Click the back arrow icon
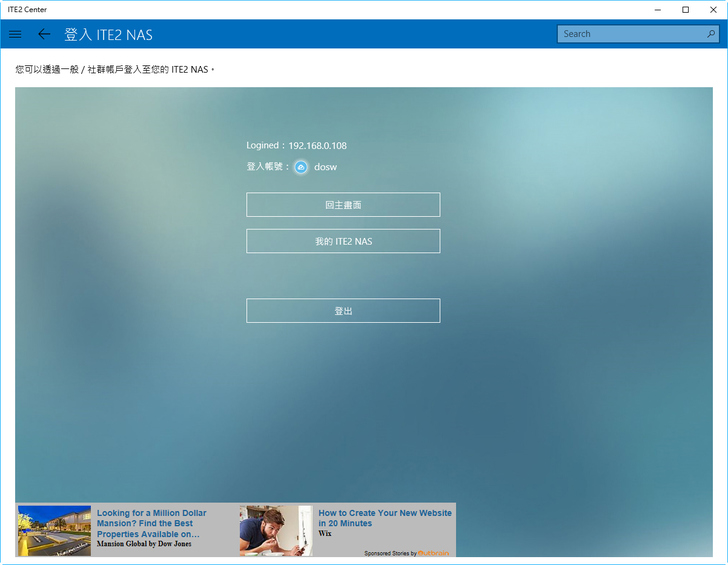The image size is (728, 565). tap(43, 34)
